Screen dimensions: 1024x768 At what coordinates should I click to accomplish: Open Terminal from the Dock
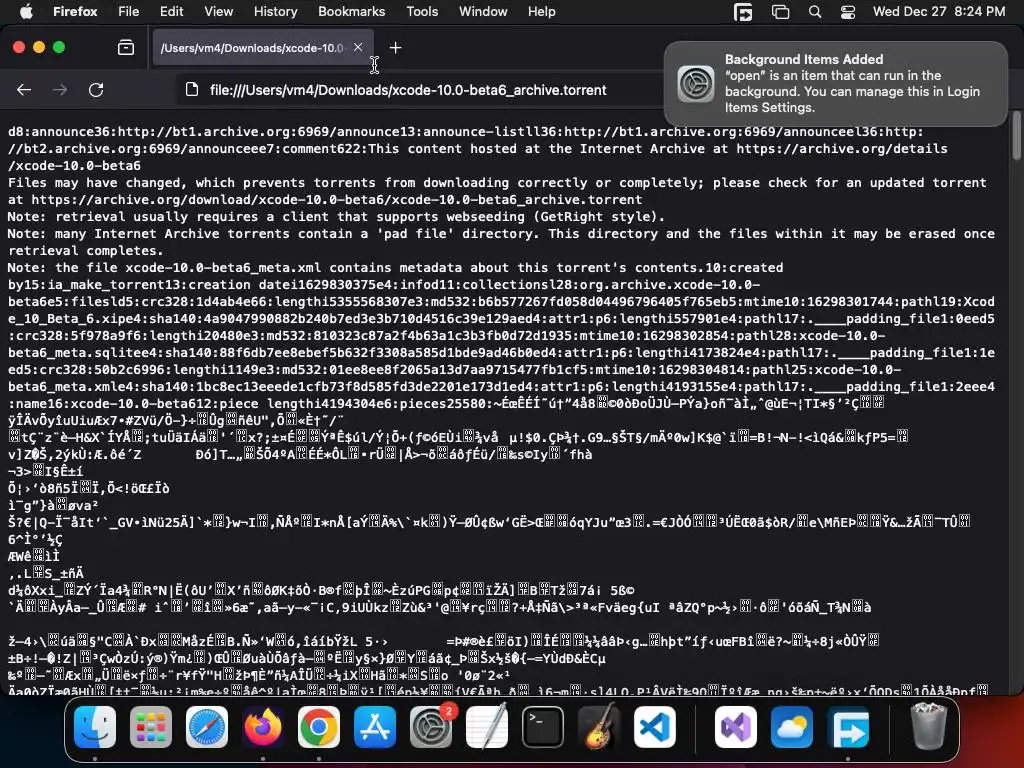(x=543, y=727)
